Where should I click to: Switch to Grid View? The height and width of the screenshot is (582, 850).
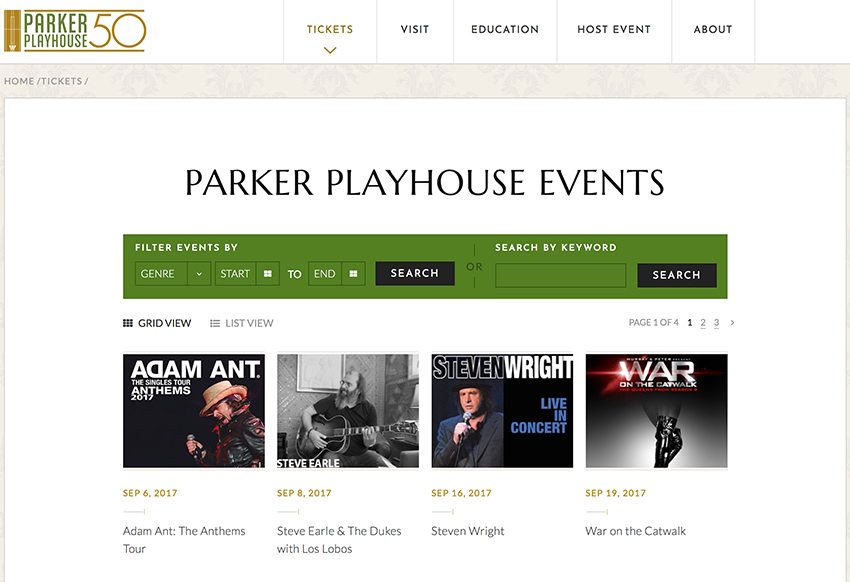coord(157,323)
